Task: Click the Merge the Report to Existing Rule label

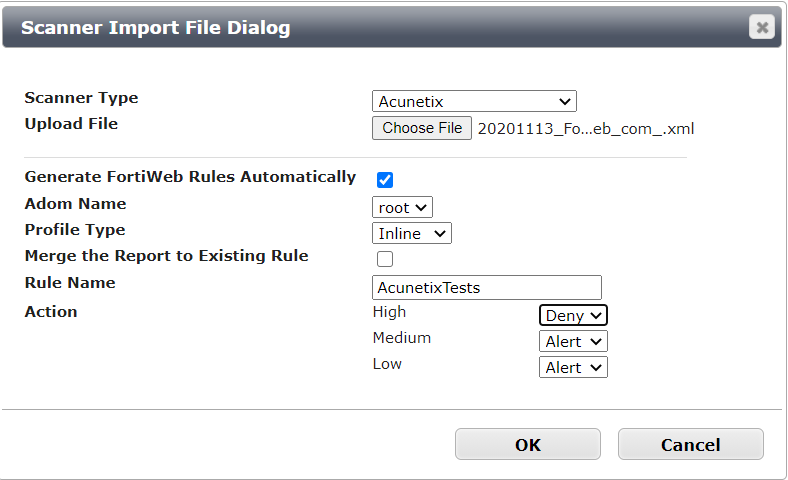Action: coord(166,256)
